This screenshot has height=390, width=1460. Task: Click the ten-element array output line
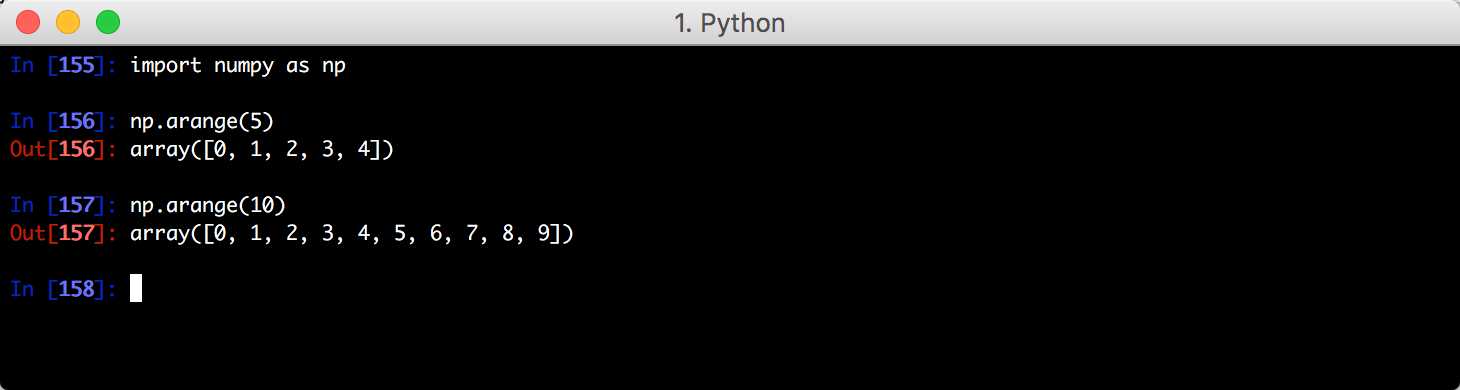352,234
